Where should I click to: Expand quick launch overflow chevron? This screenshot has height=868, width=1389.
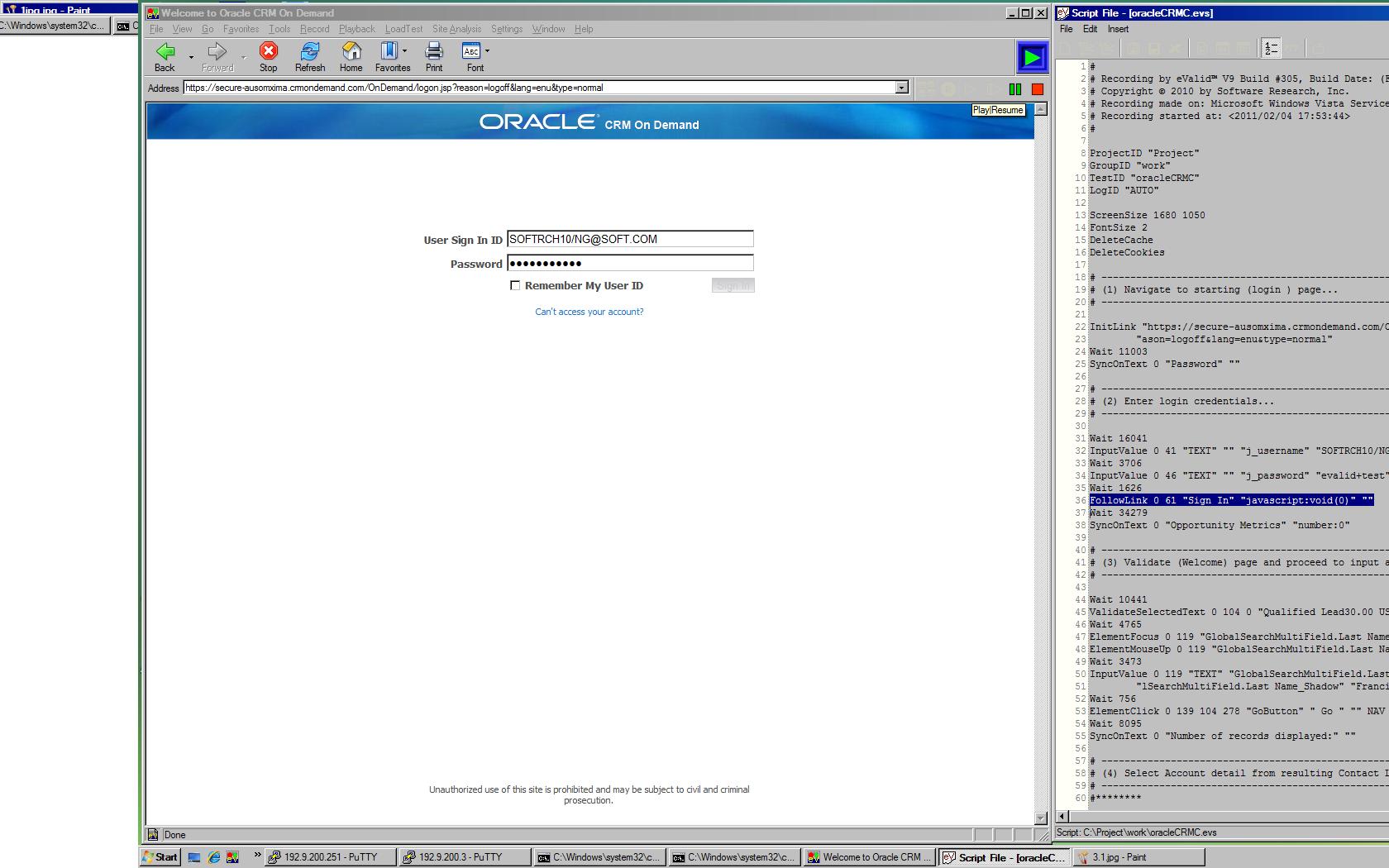coord(257,856)
